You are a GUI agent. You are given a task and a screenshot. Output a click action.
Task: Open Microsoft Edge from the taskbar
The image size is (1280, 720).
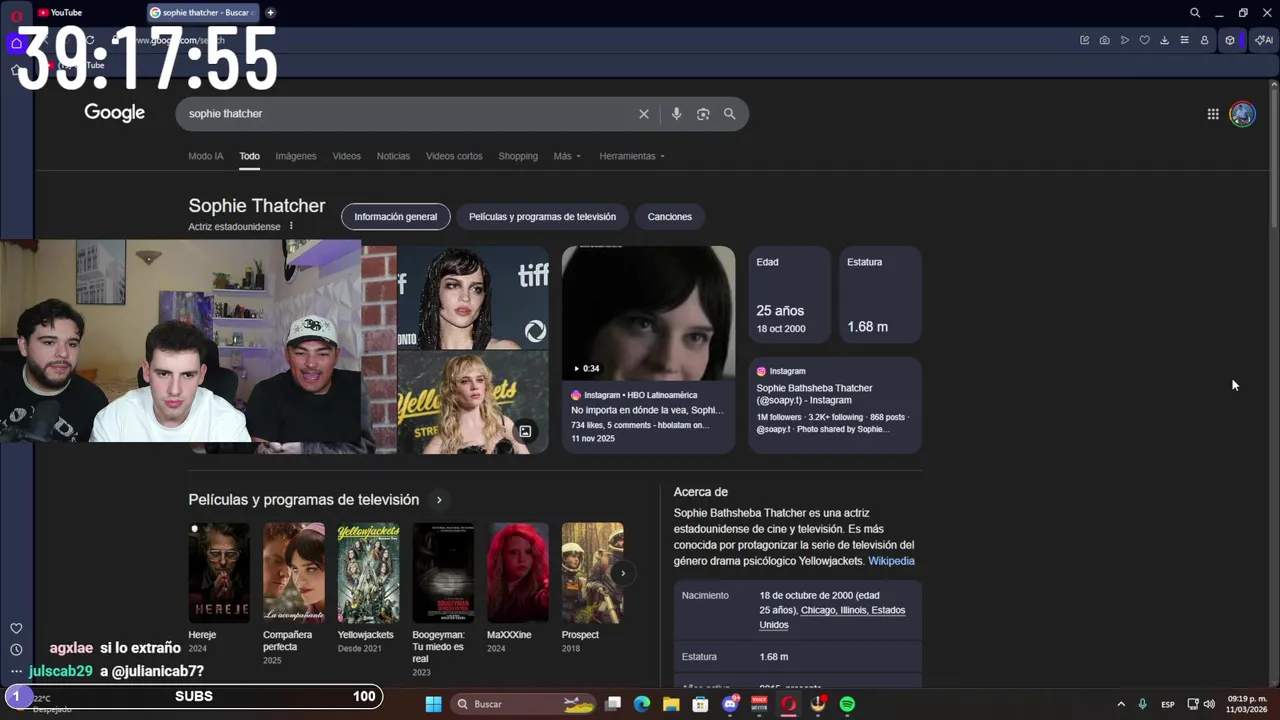(x=642, y=704)
